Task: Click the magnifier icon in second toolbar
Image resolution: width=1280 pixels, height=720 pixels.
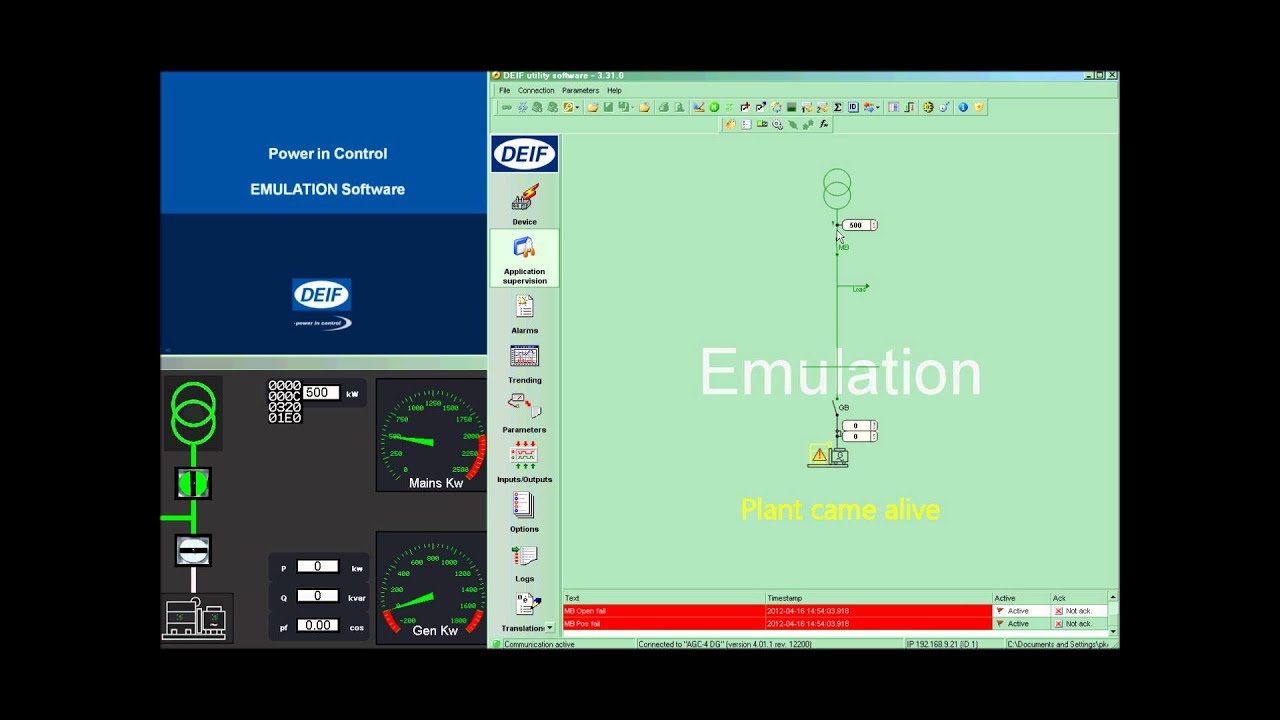Action: [777, 124]
